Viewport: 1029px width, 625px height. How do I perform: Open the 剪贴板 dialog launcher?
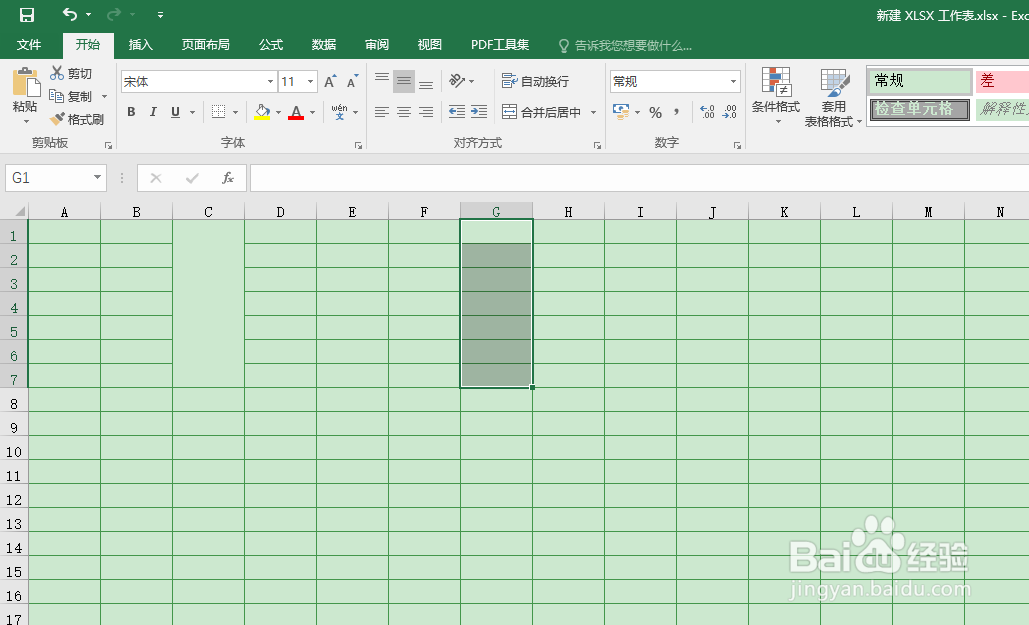pyautogui.click(x=108, y=145)
